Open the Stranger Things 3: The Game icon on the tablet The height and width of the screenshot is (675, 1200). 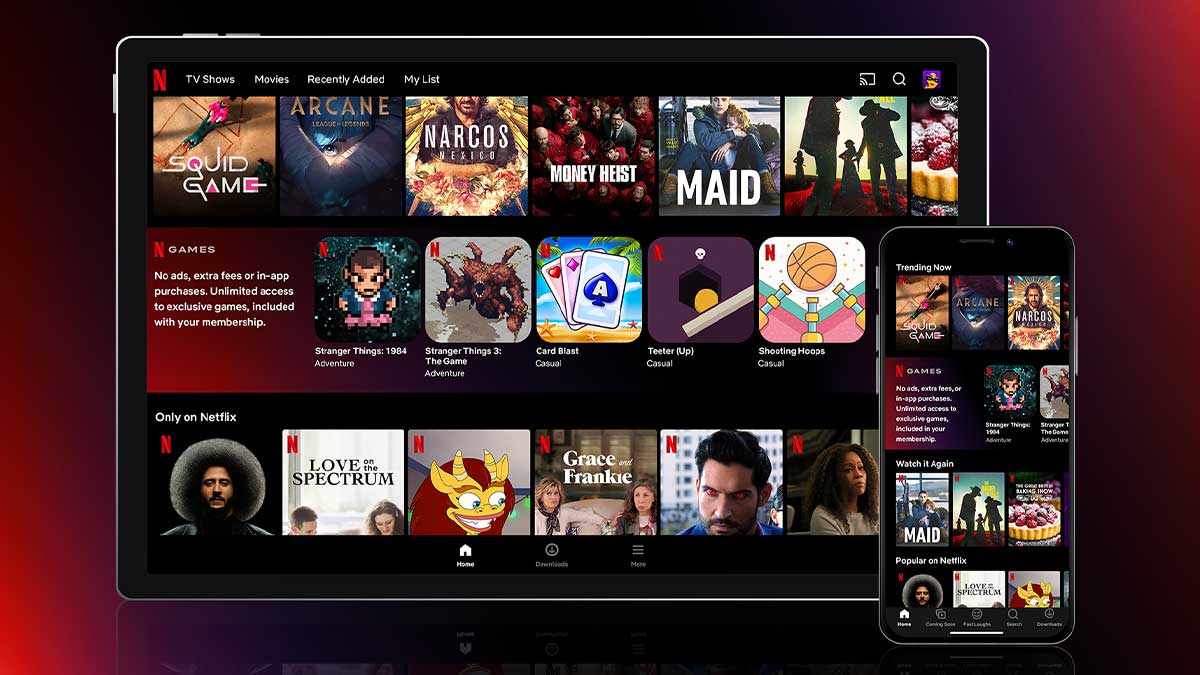click(478, 290)
